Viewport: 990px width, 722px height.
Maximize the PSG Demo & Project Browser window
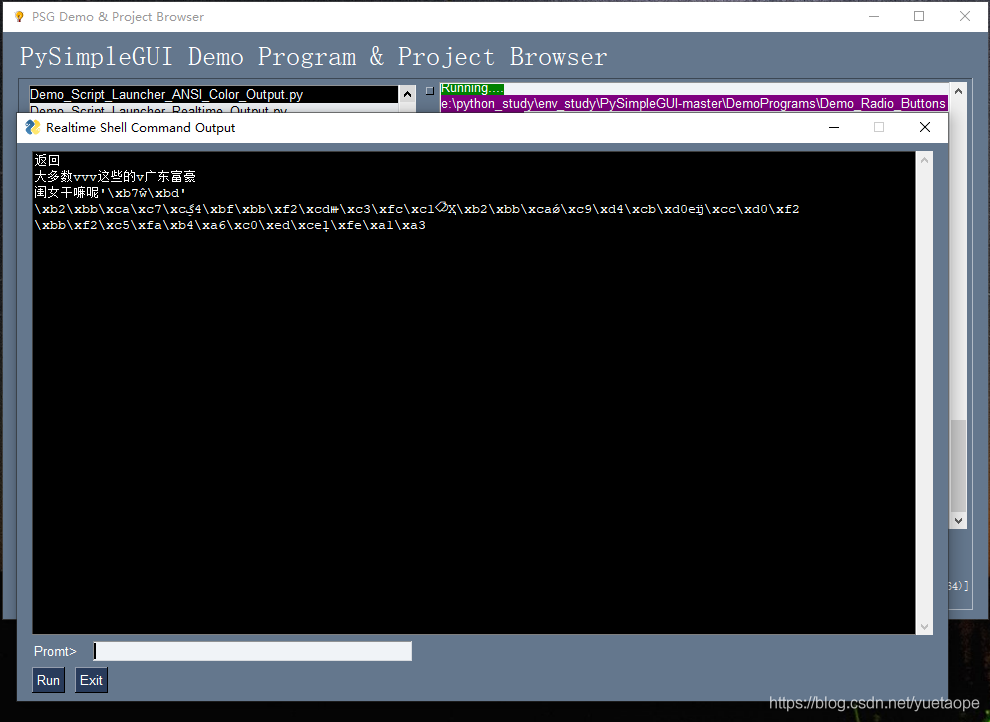click(x=919, y=16)
